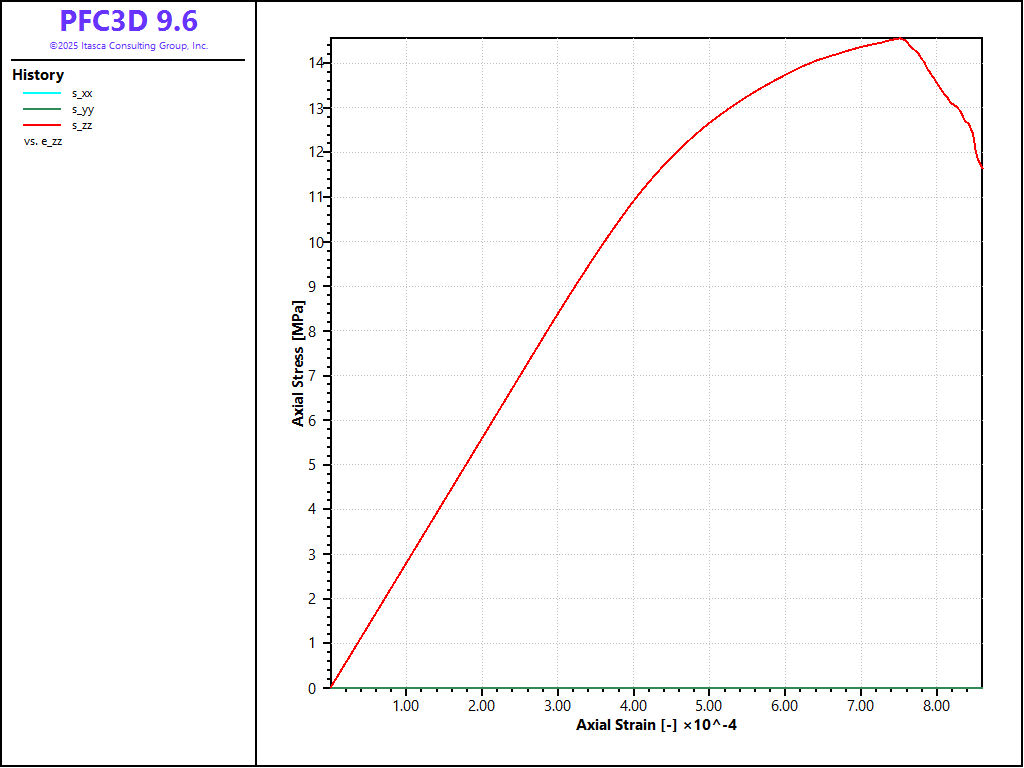1024x768 pixels.
Task: Click the 0 tick label on stress axis
Action: (316, 688)
